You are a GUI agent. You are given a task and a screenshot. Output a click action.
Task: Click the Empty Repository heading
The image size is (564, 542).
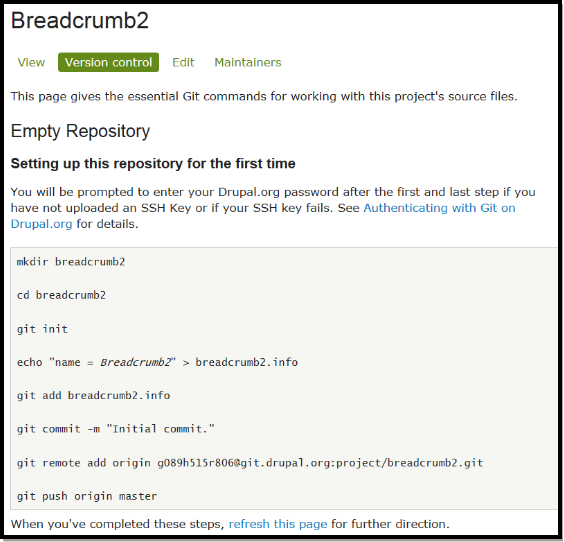point(80,131)
